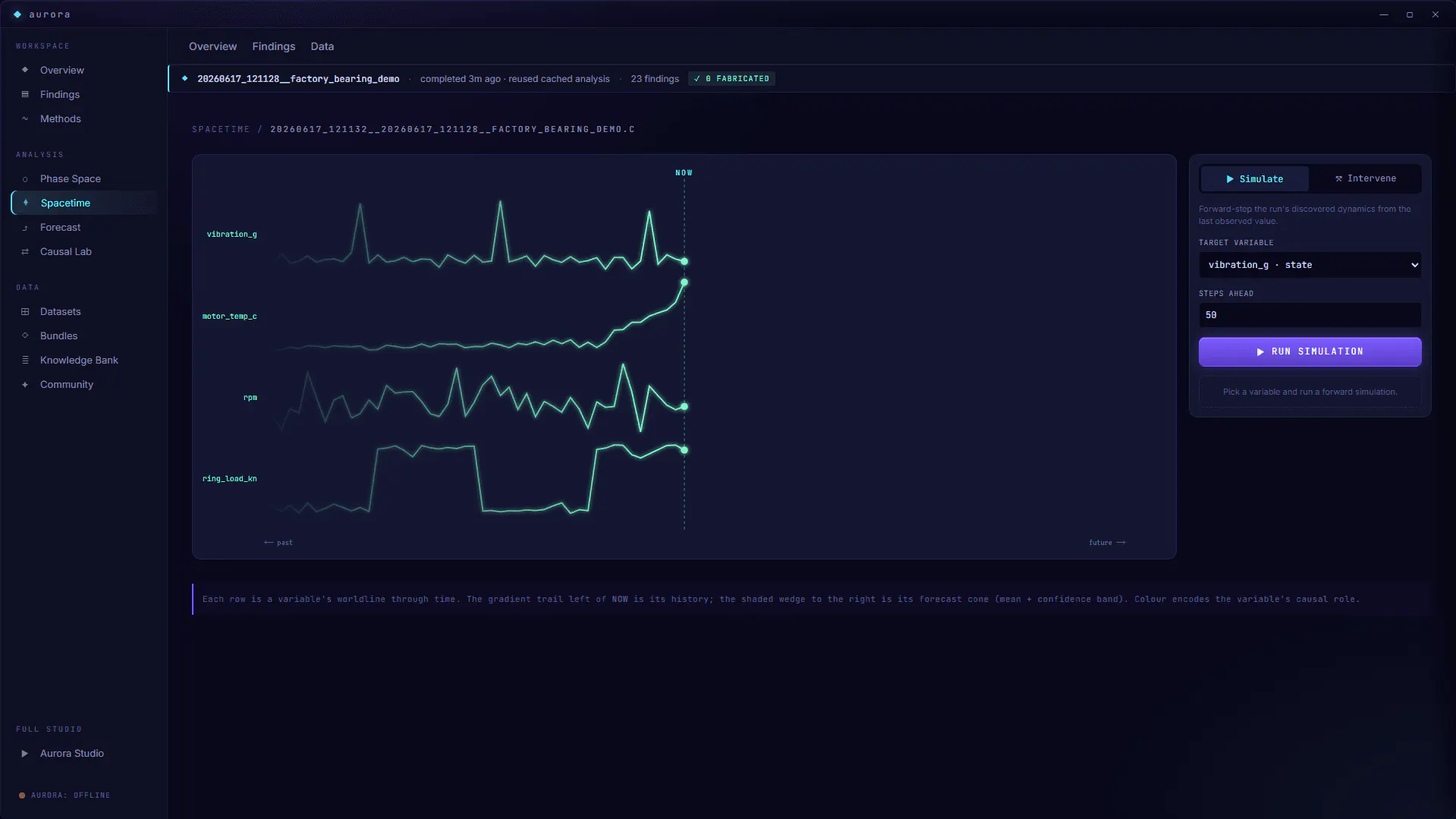Click the Forecast curve icon
Viewport: 1456px width, 819px height.
[x=25, y=228]
